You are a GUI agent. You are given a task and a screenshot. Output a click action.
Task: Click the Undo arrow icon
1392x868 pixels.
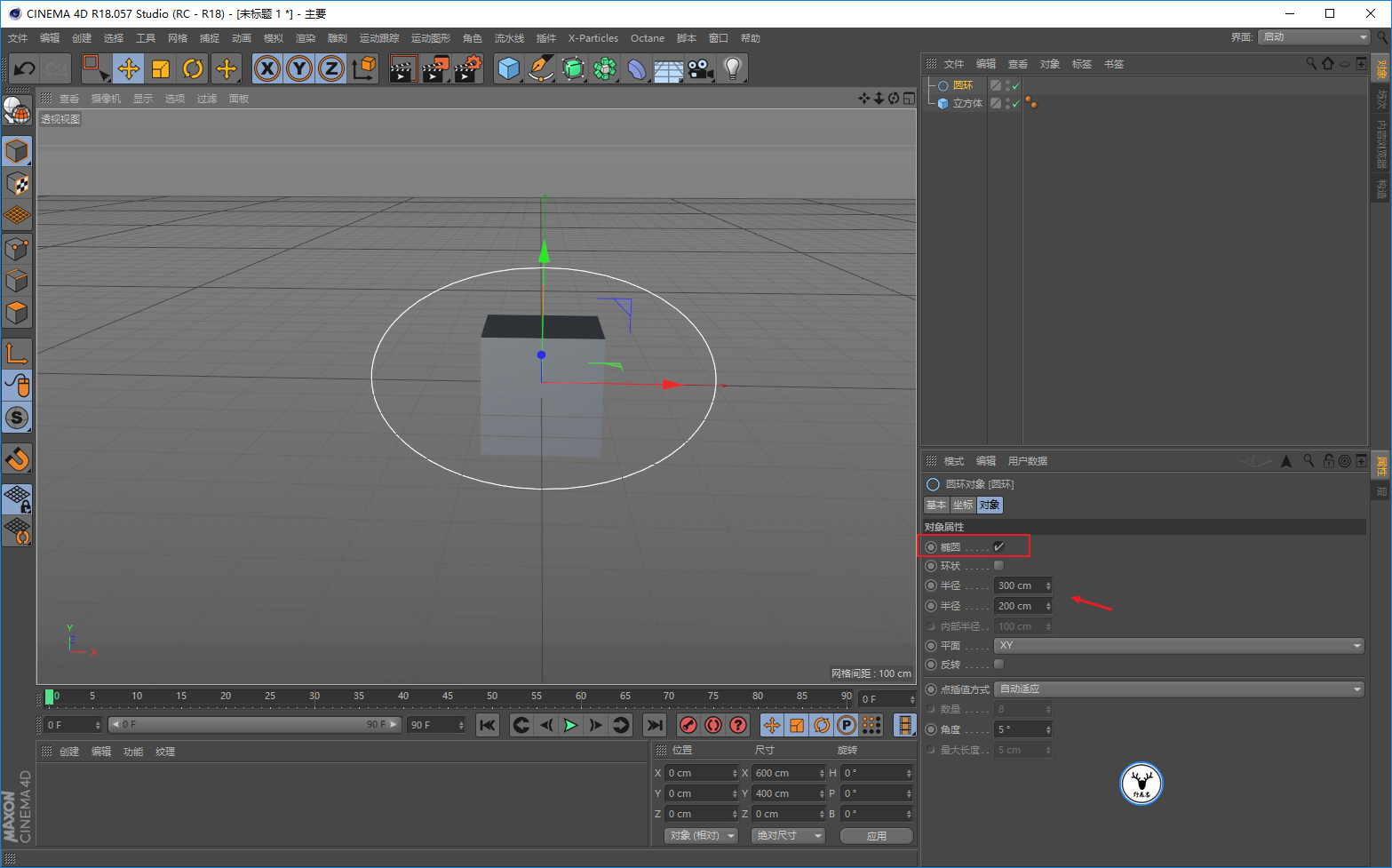(x=25, y=68)
